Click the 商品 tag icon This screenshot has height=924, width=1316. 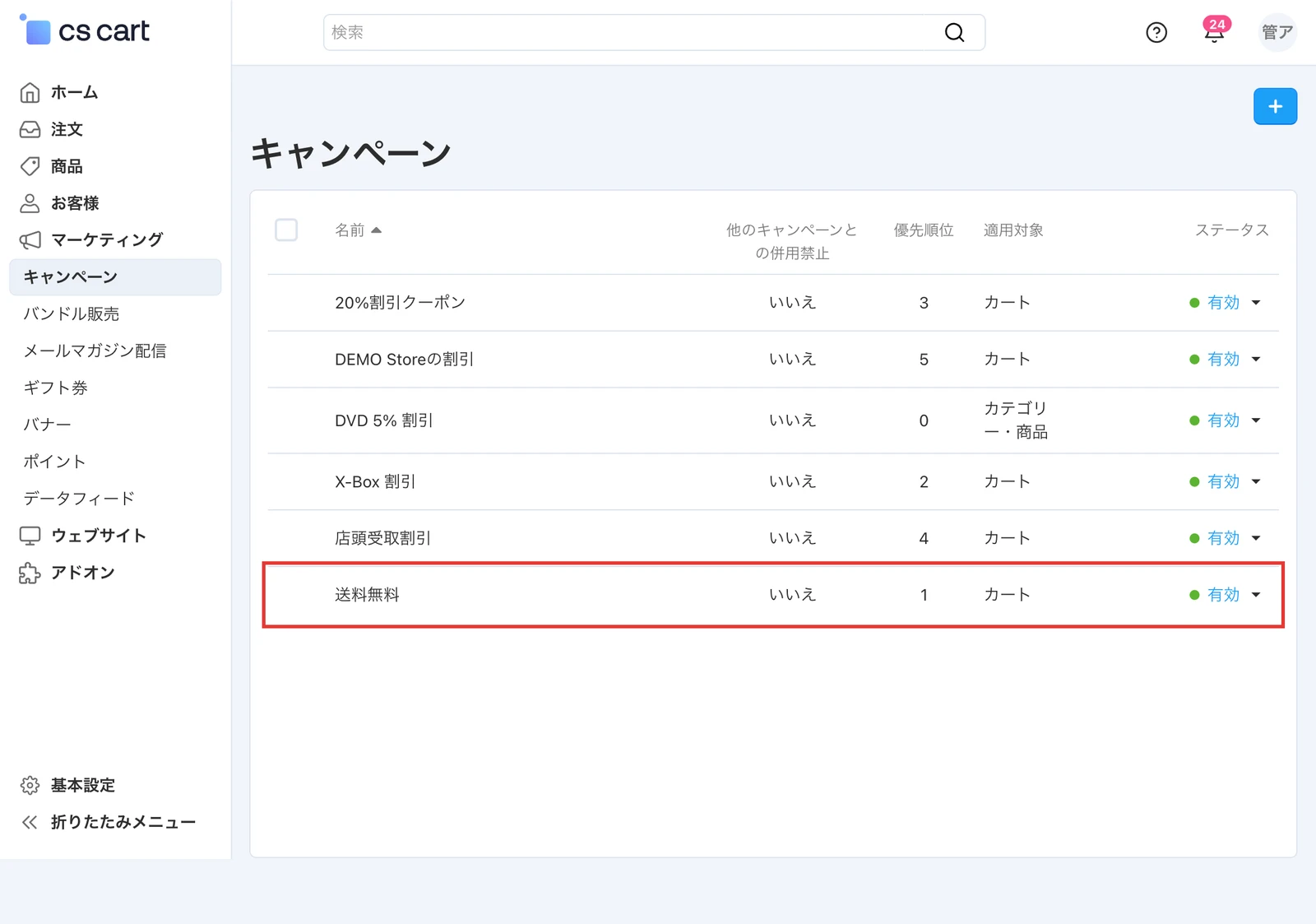click(x=30, y=166)
